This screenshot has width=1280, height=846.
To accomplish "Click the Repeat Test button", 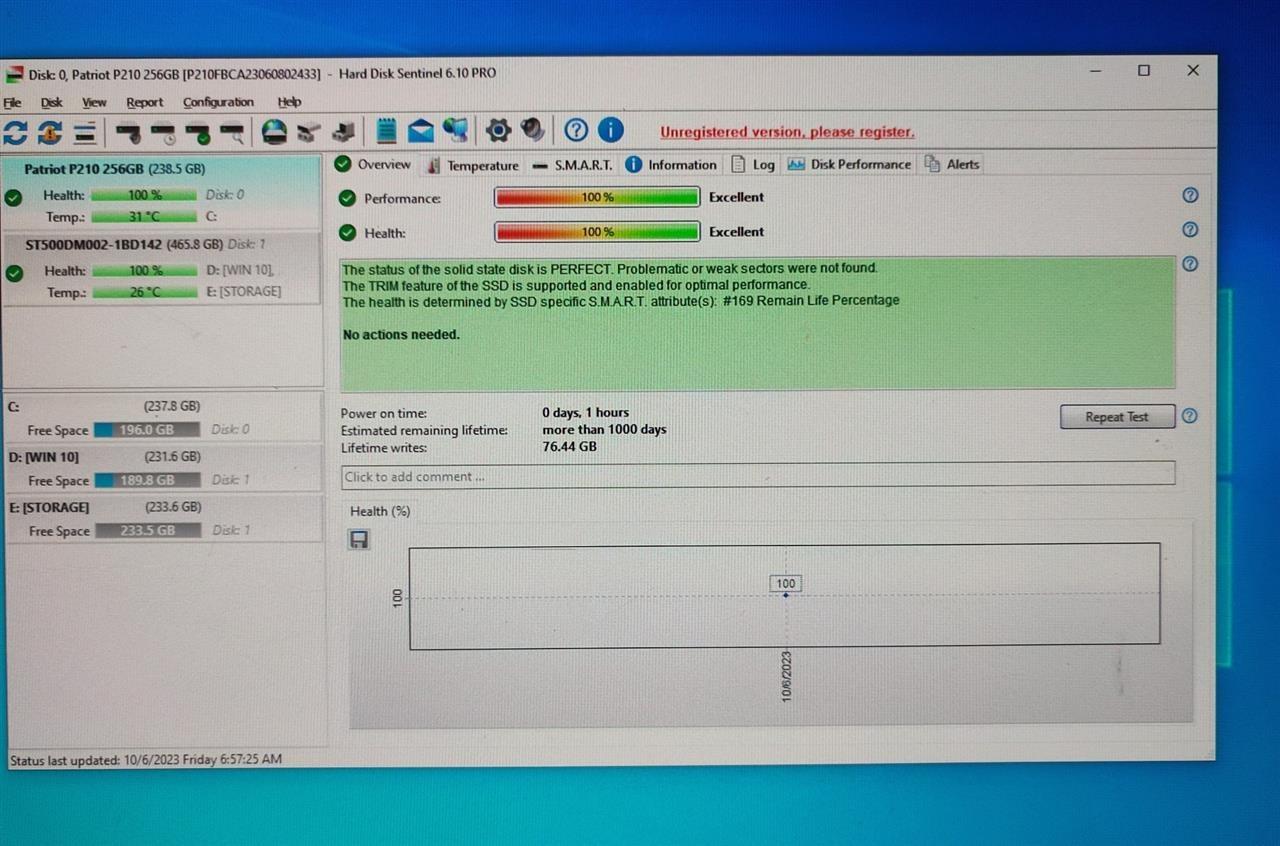I will 1117,417.
